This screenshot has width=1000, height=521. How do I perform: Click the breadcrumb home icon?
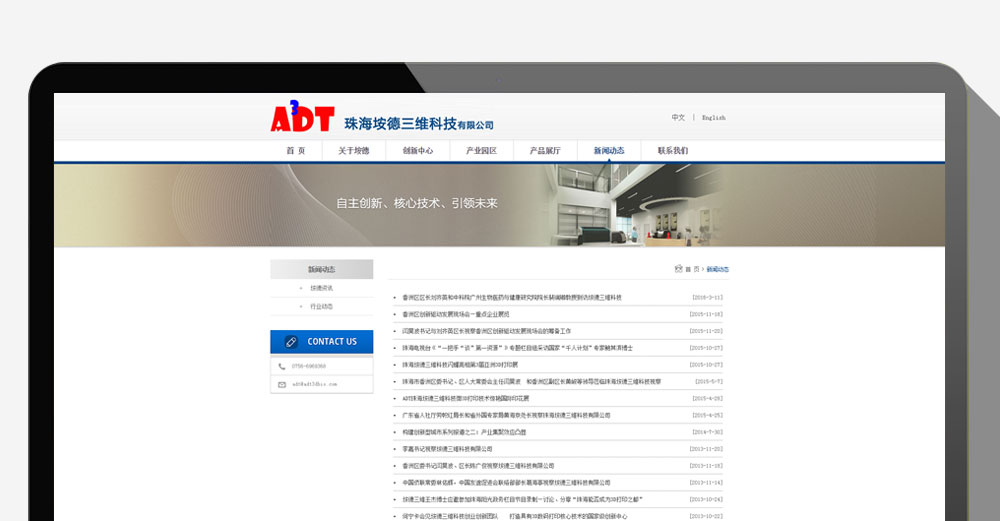[679, 269]
